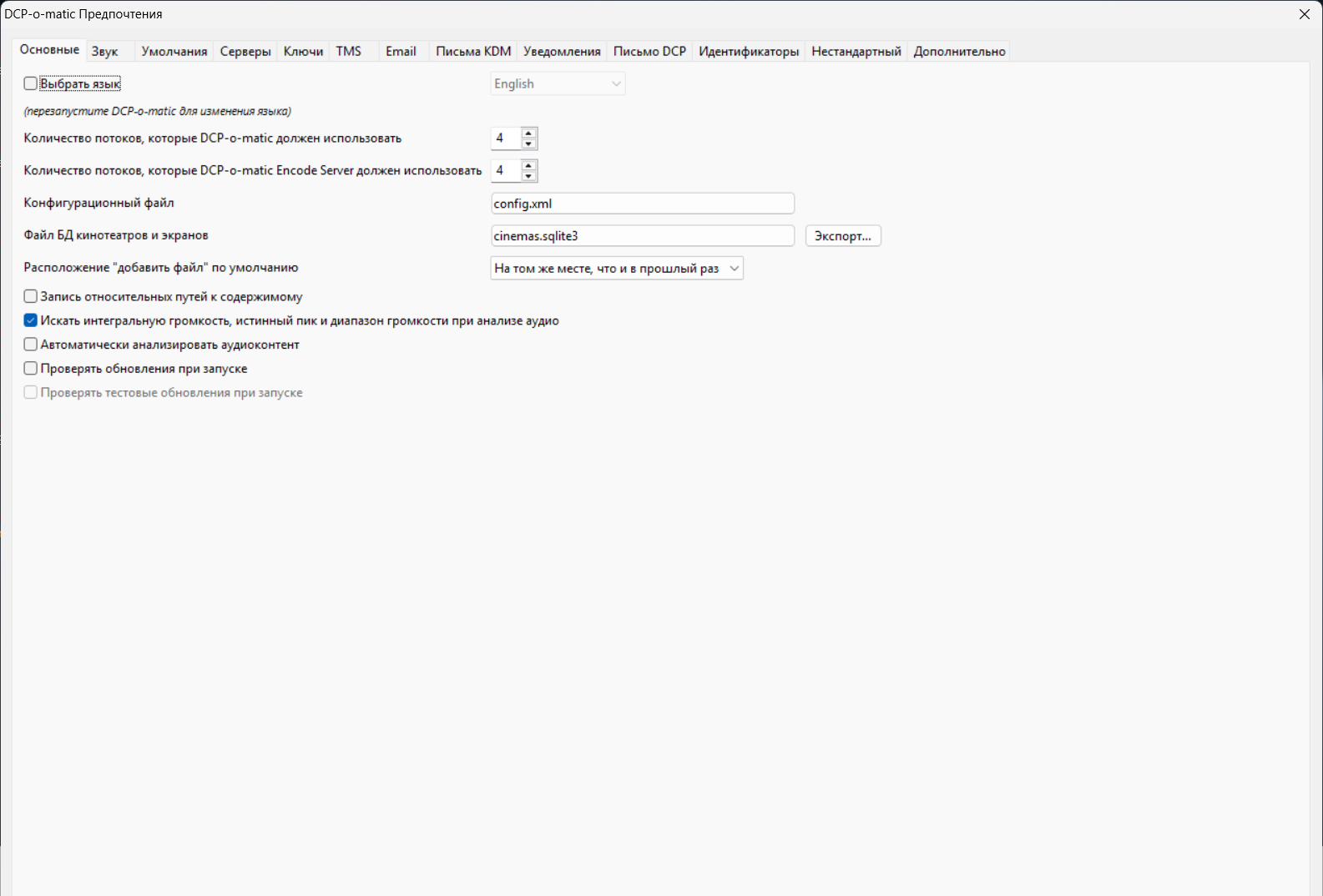
Task: Click the Файл БД кинотеатров и экранов label
Action: [x=116, y=235]
